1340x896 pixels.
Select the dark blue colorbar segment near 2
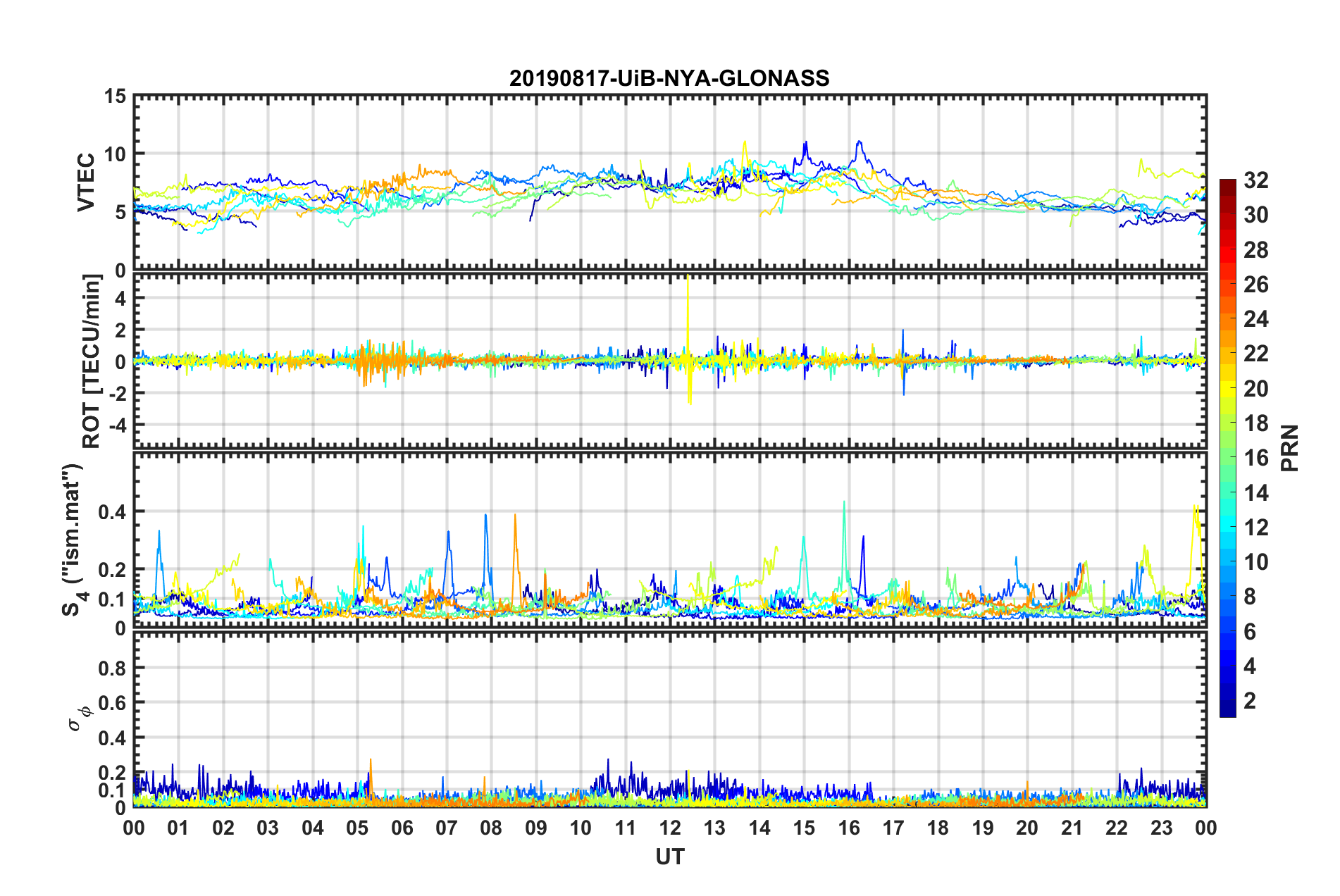(x=1228, y=700)
